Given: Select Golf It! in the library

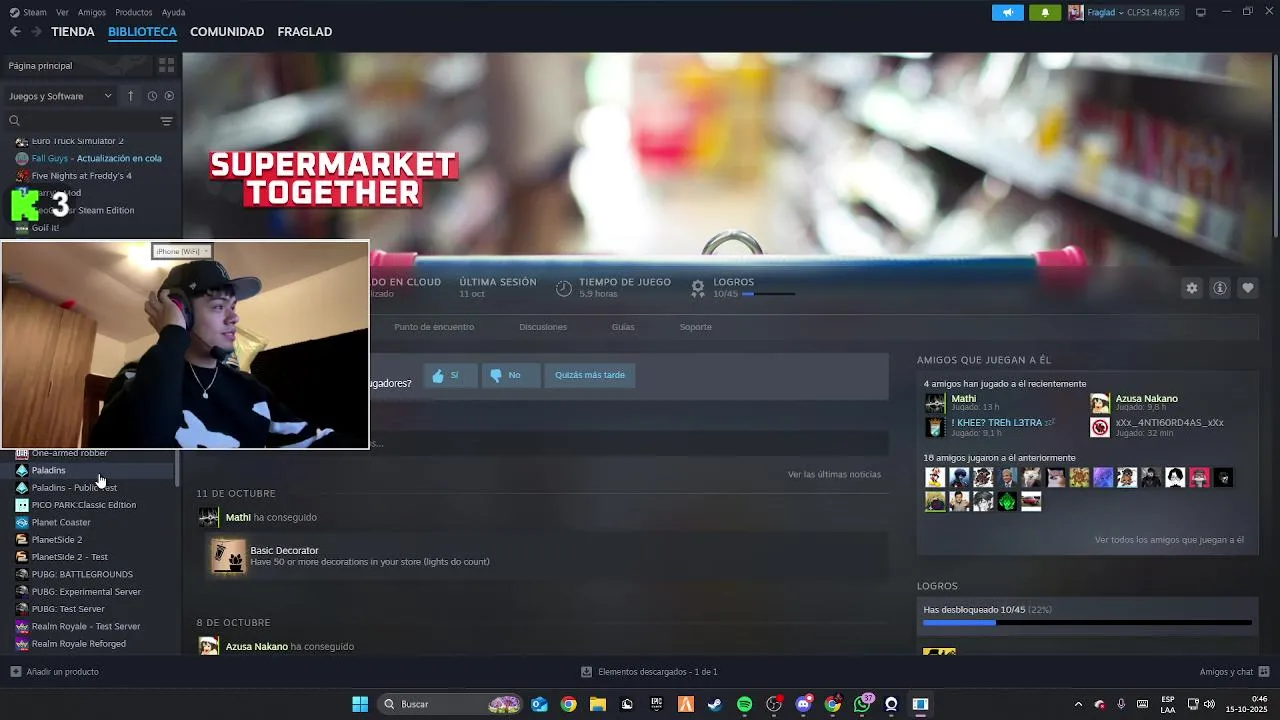Looking at the screenshot, I should [x=45, y=228].
